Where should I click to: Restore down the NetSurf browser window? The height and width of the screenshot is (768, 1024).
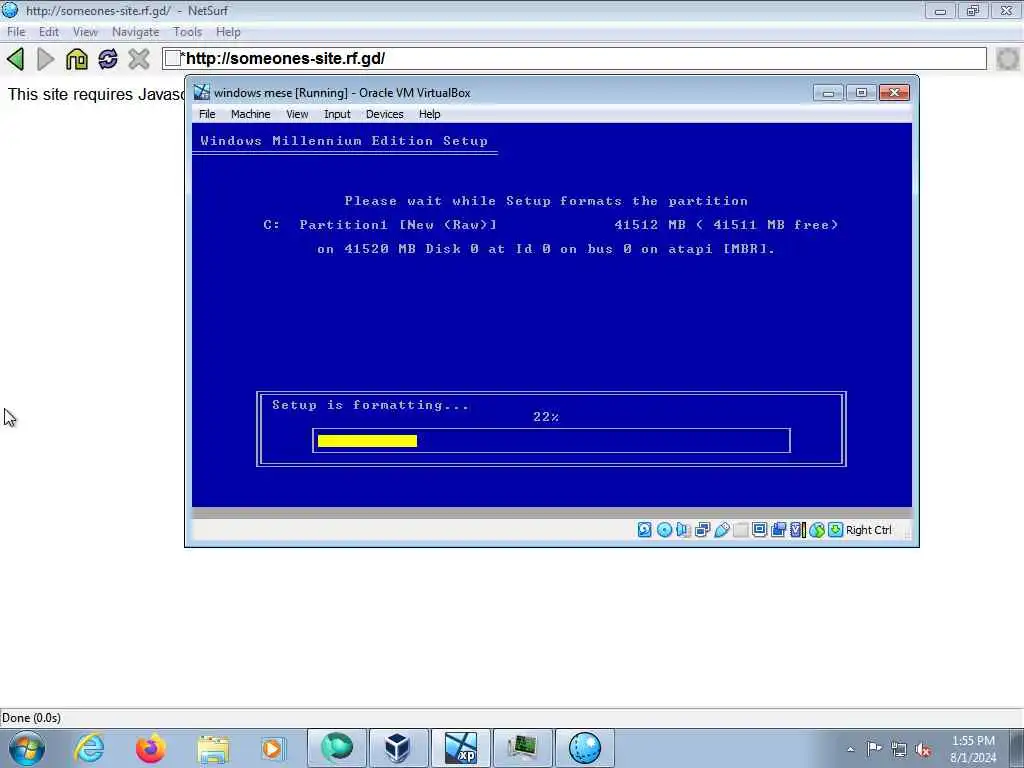coord(972,11)
